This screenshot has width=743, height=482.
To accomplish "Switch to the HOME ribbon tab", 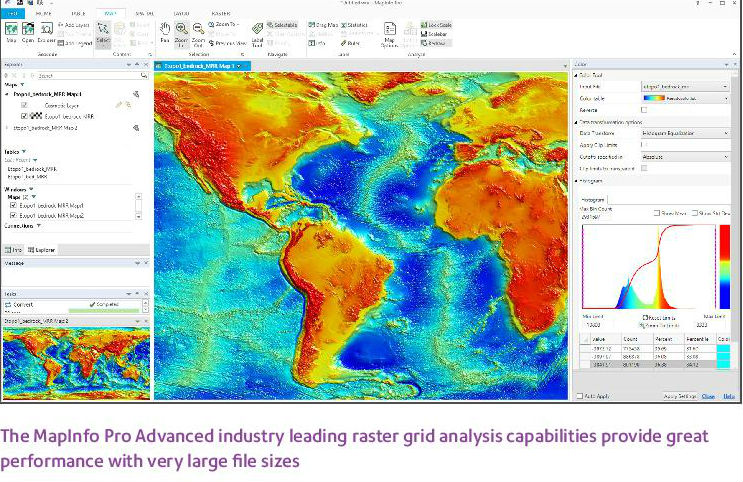I will point(44,14).
